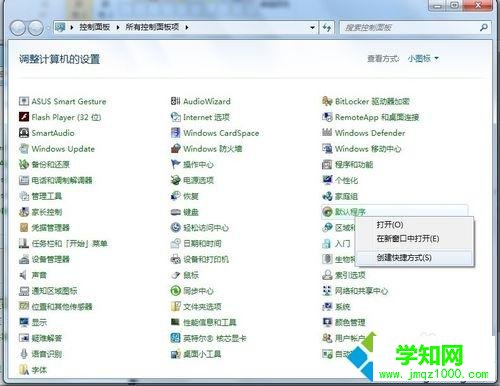
Task: Open the 凭据管理器 link
Action: [50, 228]
